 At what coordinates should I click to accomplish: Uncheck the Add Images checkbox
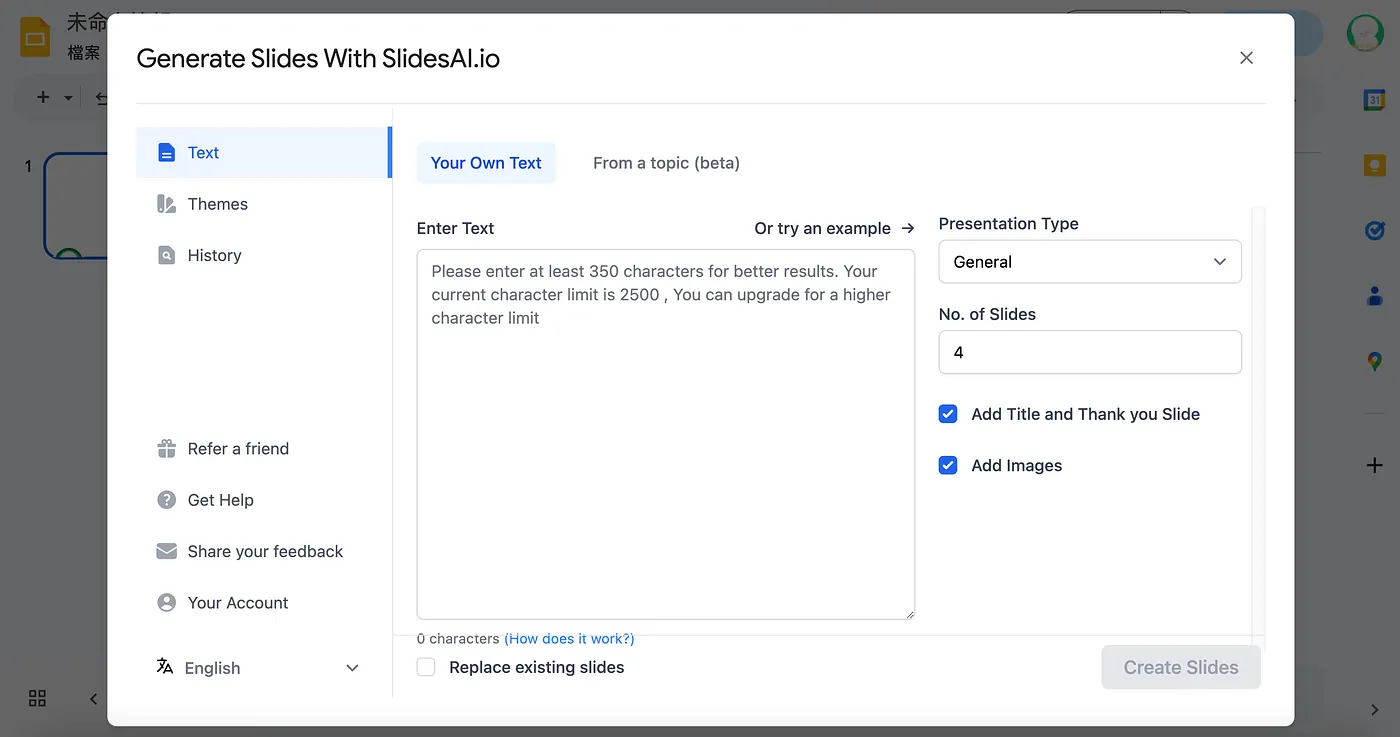(x=948, y=465)
